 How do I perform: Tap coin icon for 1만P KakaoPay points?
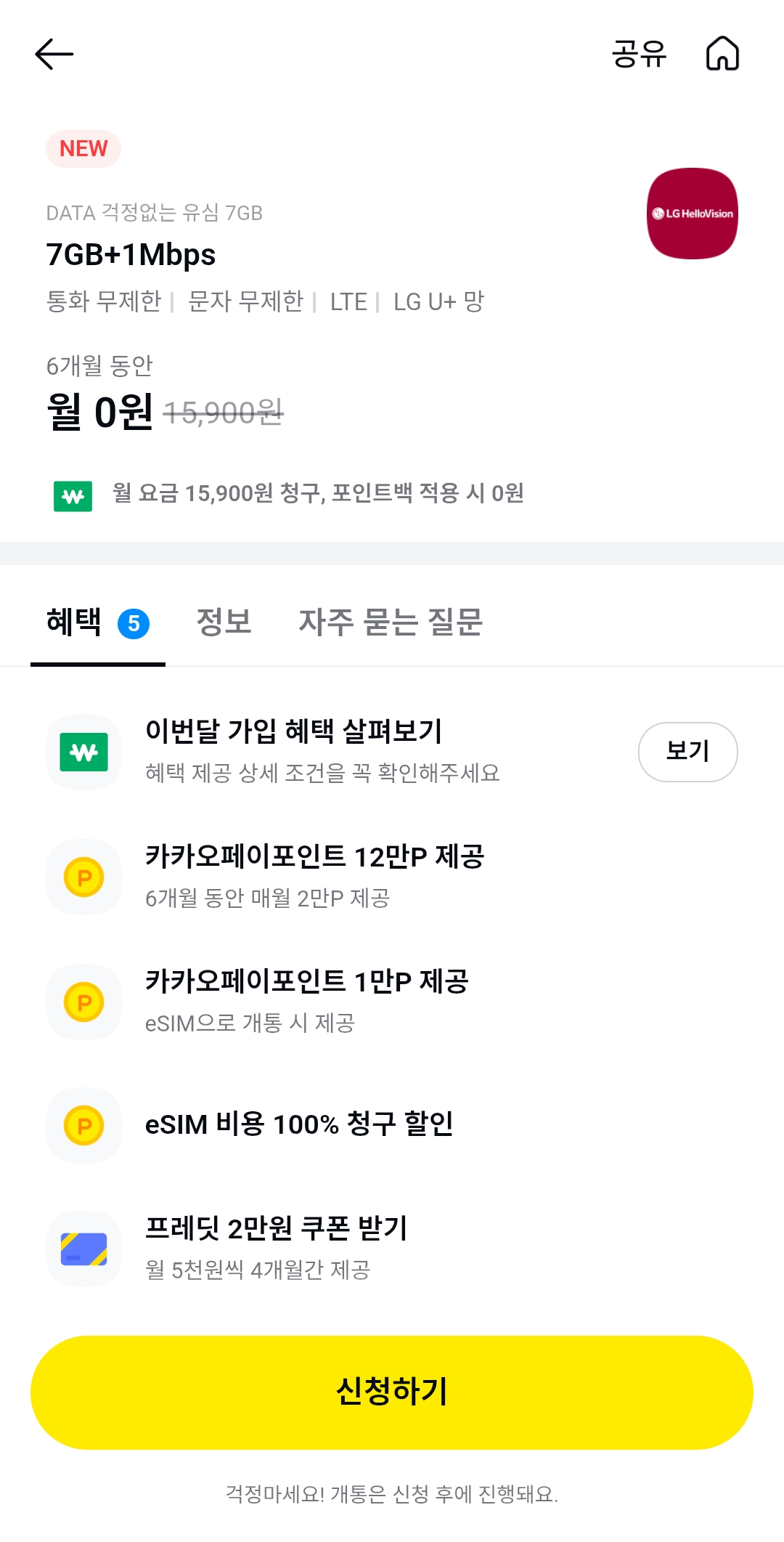(84, 1002)
